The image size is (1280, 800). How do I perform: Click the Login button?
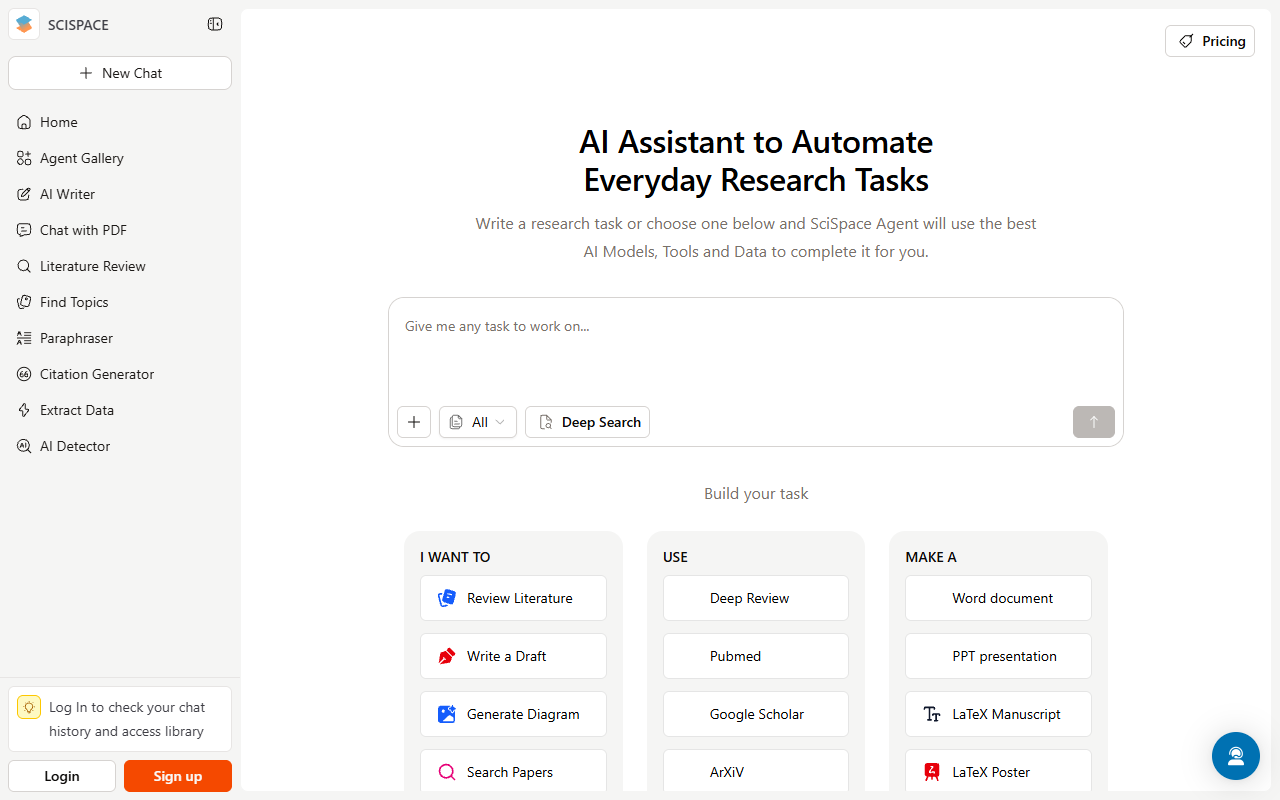(x=62, y=776)
